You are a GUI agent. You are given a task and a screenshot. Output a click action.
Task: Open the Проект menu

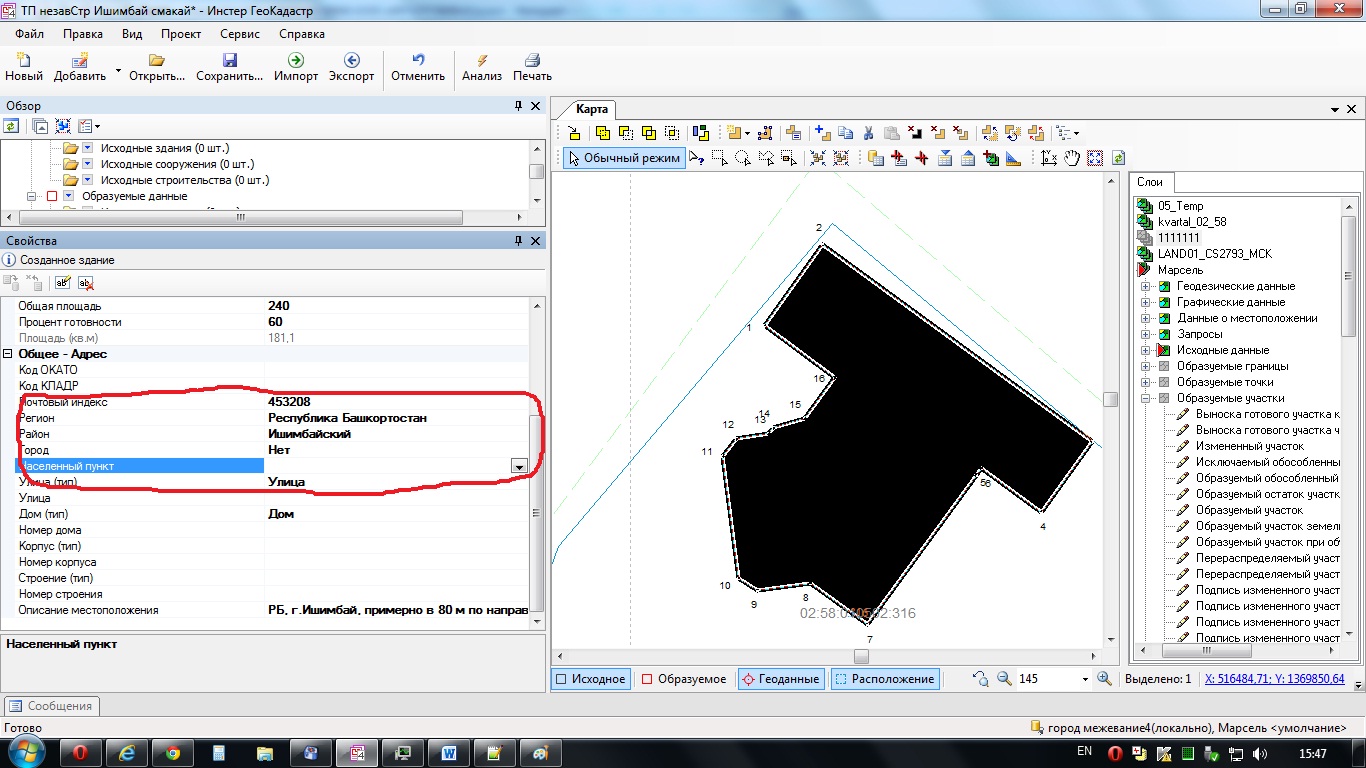pyautogui.click(x=181, y=33)
